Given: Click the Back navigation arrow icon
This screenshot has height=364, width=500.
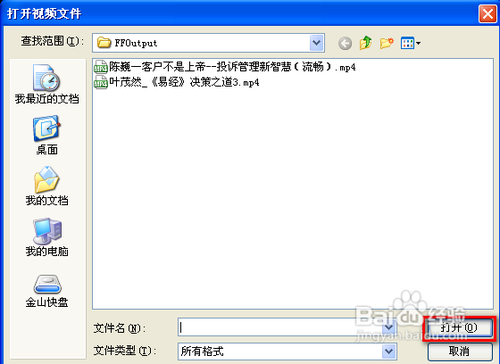Looking at the screenshot, I should [x=345, y=43].
